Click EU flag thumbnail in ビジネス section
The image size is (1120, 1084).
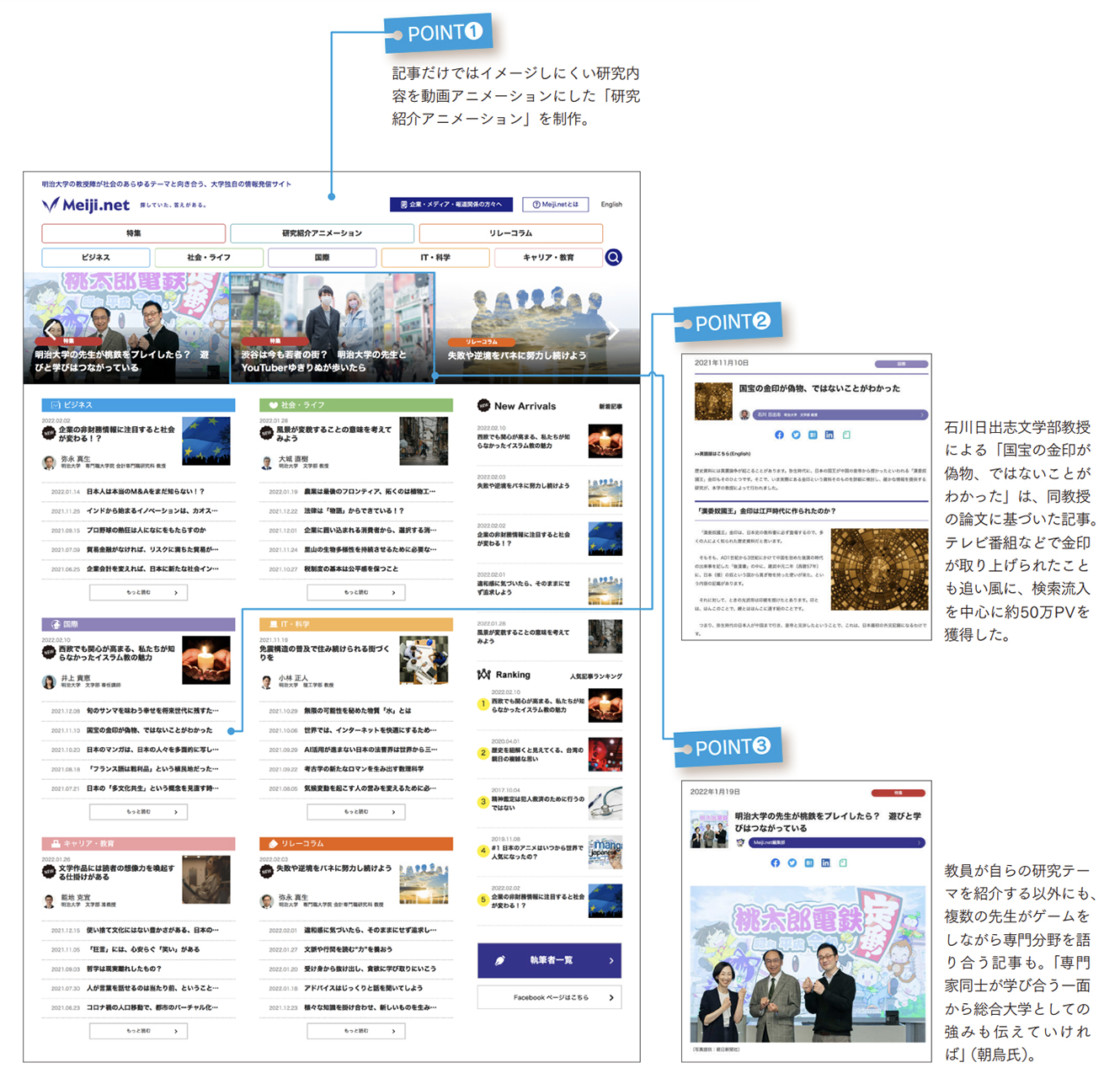pos(206,441)
